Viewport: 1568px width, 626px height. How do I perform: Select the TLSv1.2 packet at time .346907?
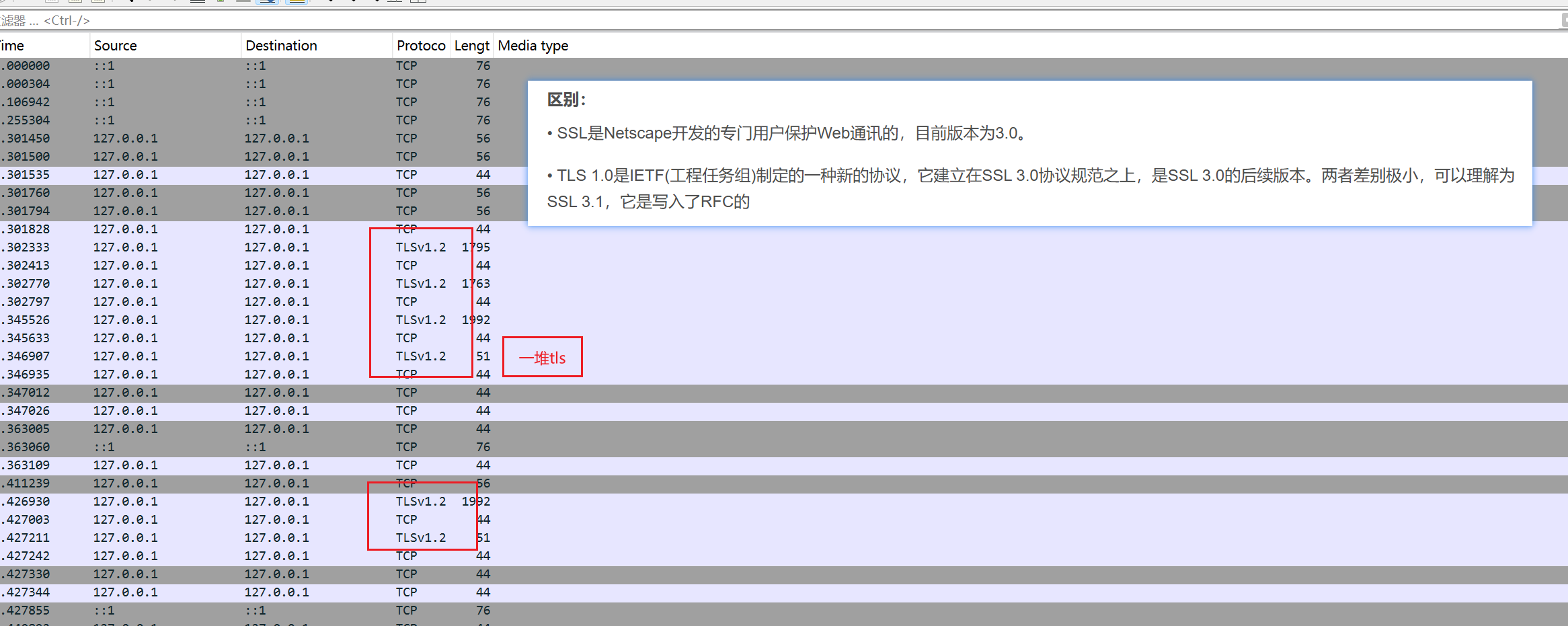coord(269,356)
